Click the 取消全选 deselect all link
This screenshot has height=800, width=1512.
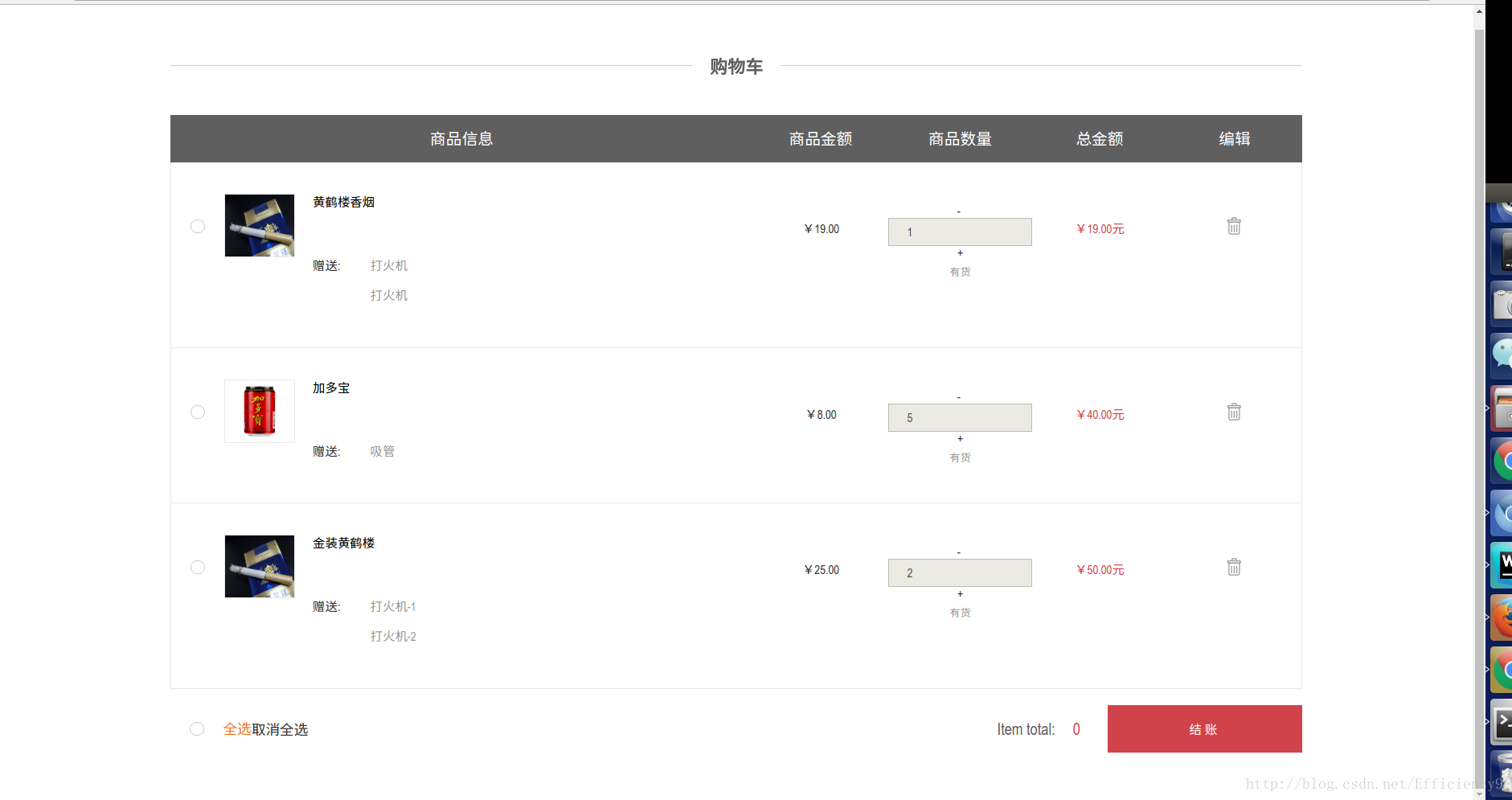[280, 729]
